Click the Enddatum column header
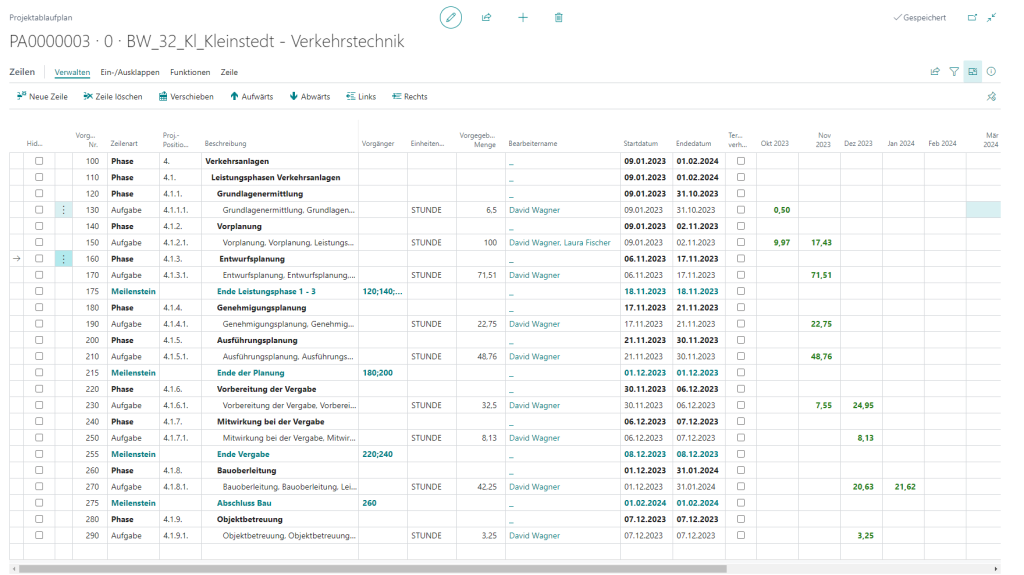Screen dimensions: 1024x575 tap(694, 144)
